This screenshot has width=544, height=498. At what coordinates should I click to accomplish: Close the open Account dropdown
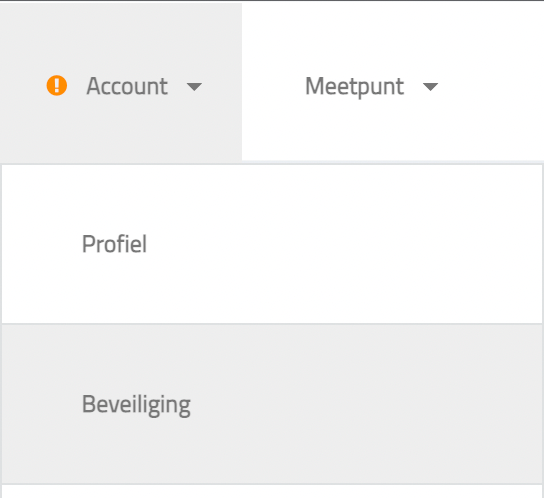121,82
